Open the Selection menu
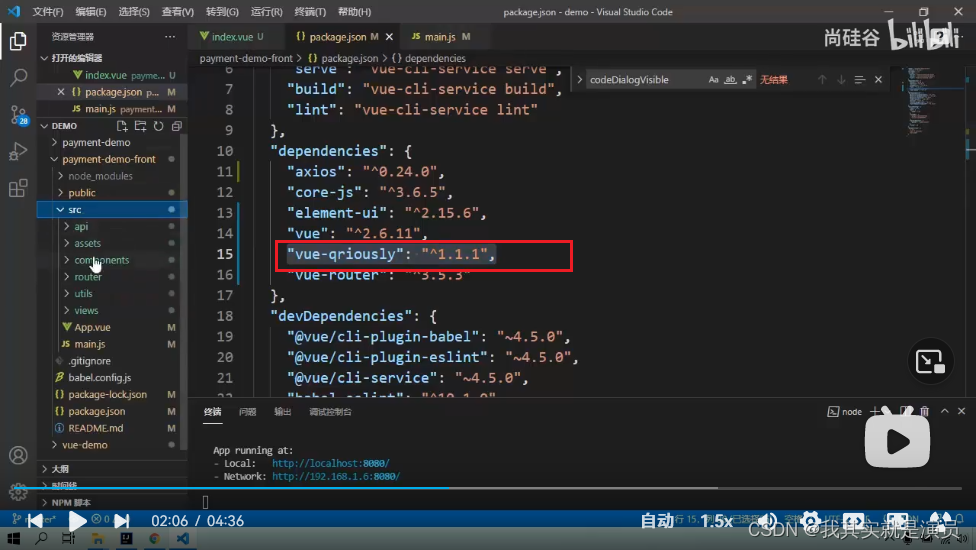The height and width of the screenshot is (550, 976). click(134, 12)
